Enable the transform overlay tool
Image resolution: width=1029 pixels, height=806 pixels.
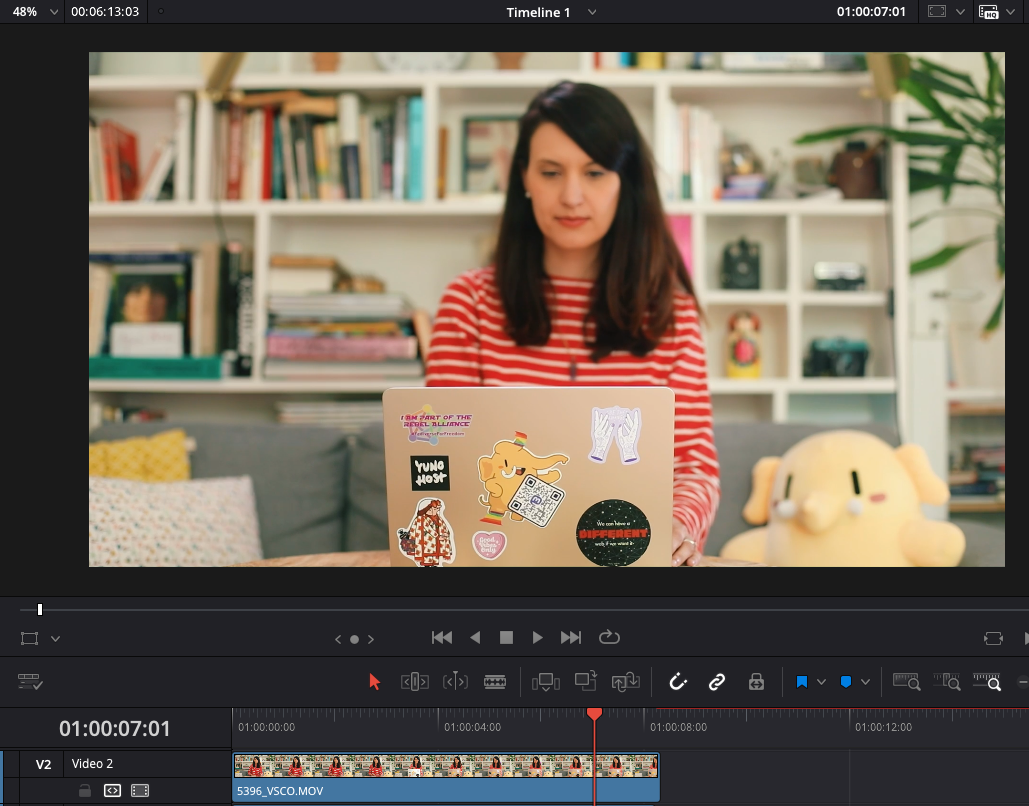click(30, 639)
